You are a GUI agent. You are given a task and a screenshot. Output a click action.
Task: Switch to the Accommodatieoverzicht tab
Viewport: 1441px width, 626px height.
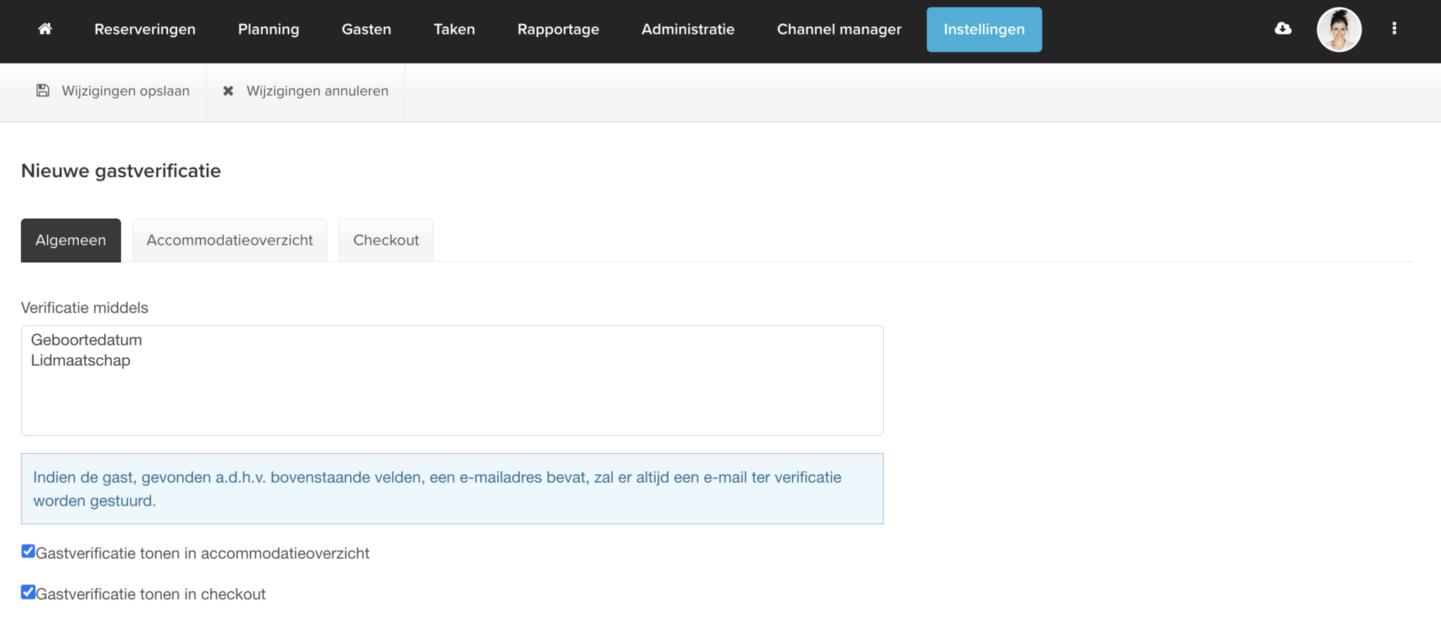tap(230, 240)
